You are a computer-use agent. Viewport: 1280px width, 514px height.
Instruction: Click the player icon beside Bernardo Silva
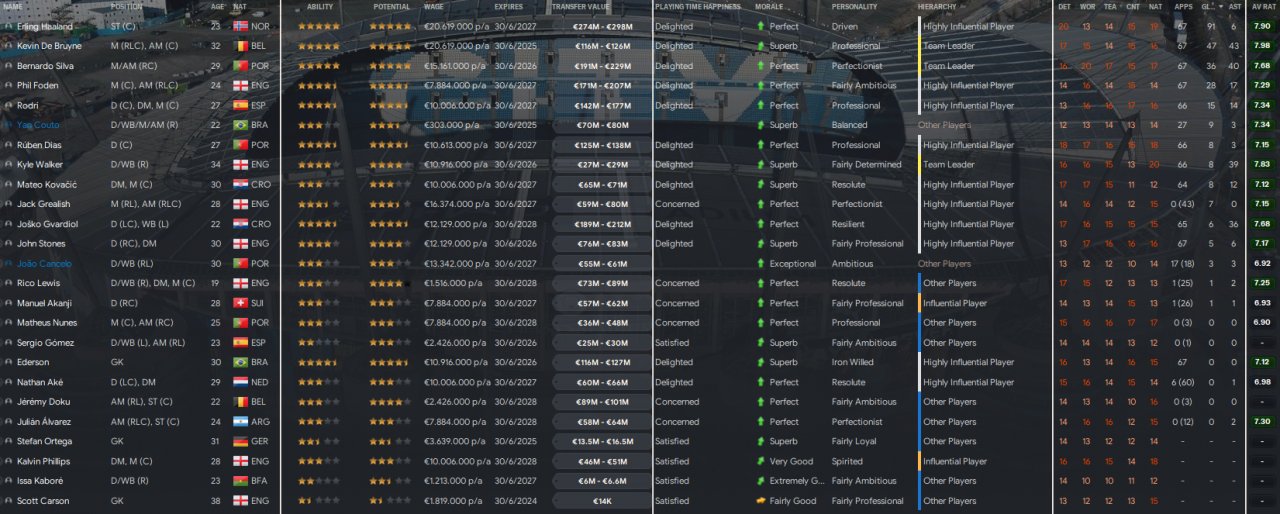(8, 66)
